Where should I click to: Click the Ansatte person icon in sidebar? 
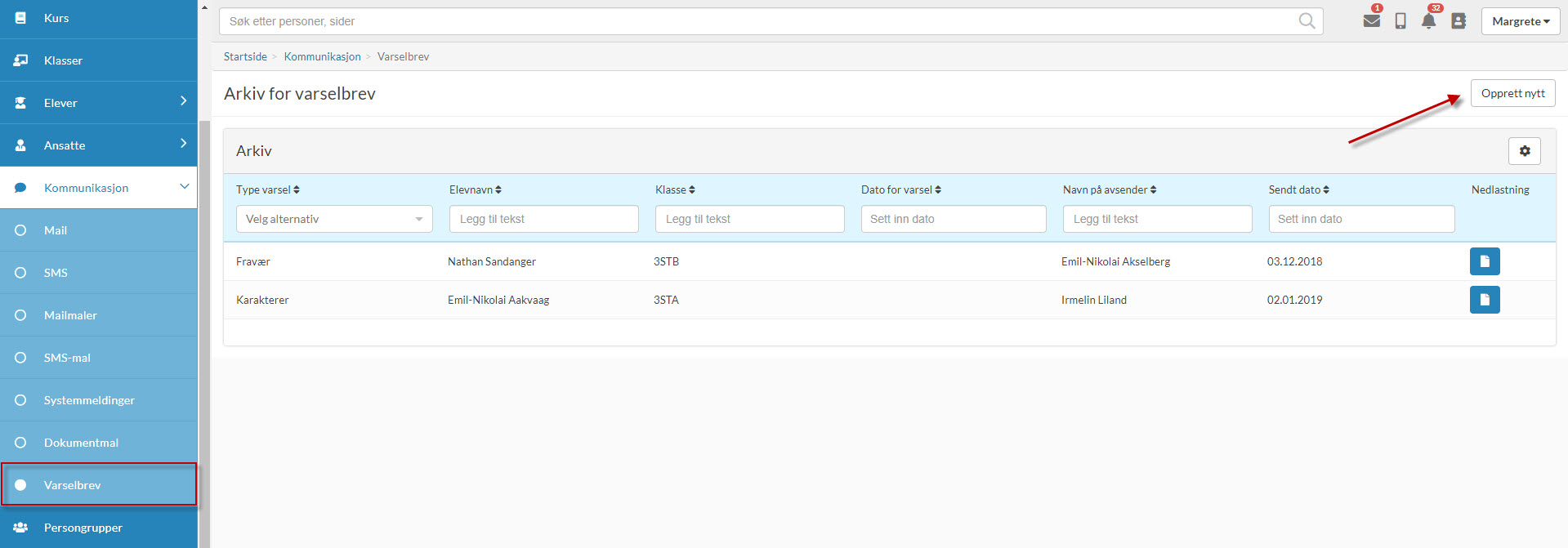[20, 145]
